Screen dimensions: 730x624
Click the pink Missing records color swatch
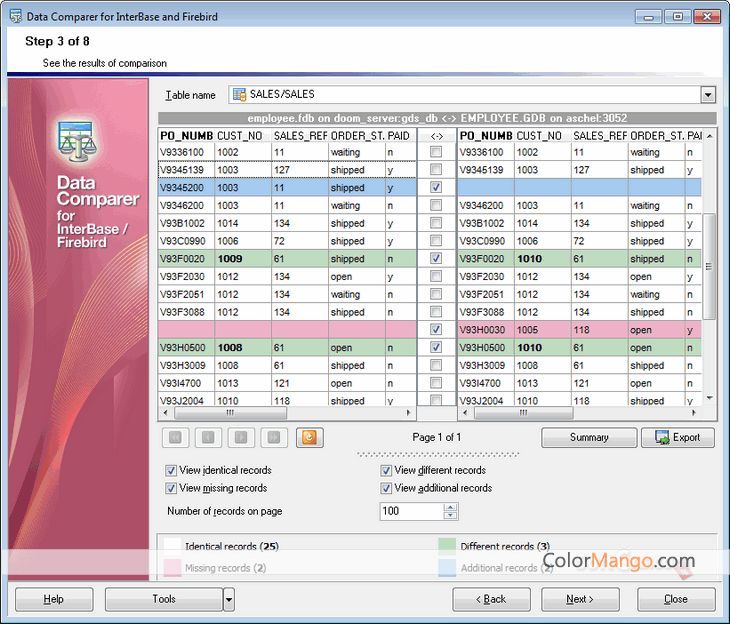click(172, 568)
